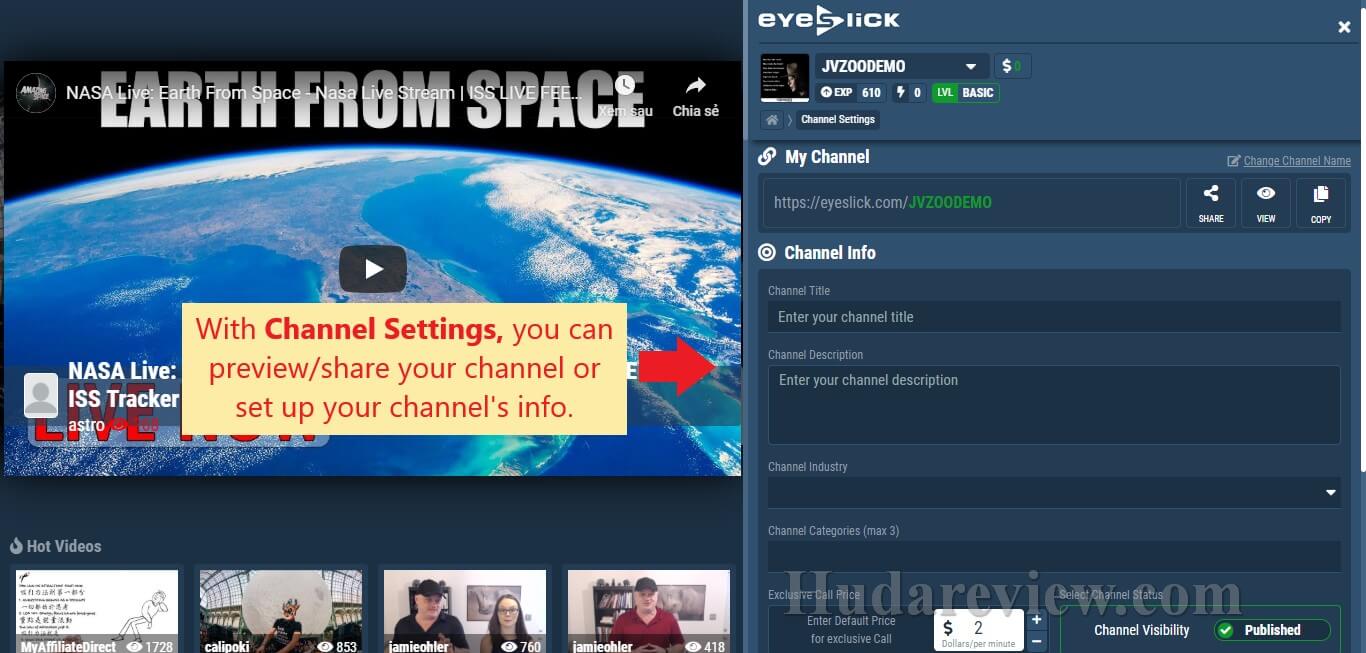
Task: Click the dollars per minute value field
Action: 979,630
